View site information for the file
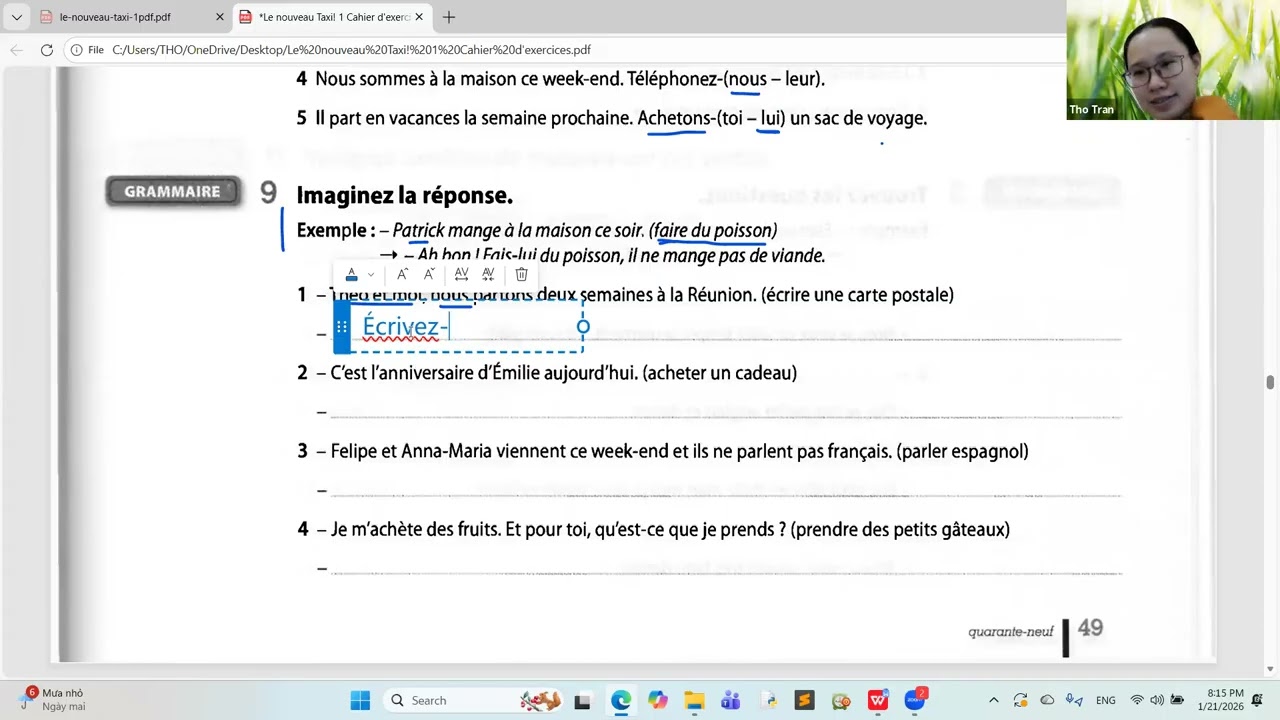This screenshot has width=1280, height=720. coord(86,50)
